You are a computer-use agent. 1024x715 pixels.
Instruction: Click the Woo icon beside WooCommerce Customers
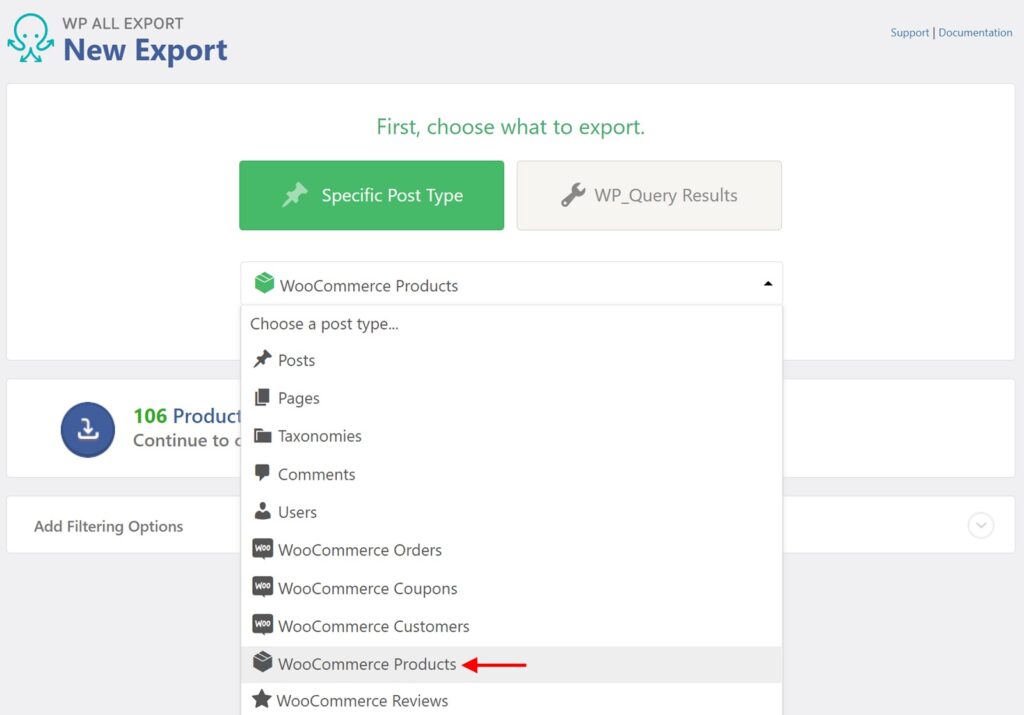click(x=263, y=624)
